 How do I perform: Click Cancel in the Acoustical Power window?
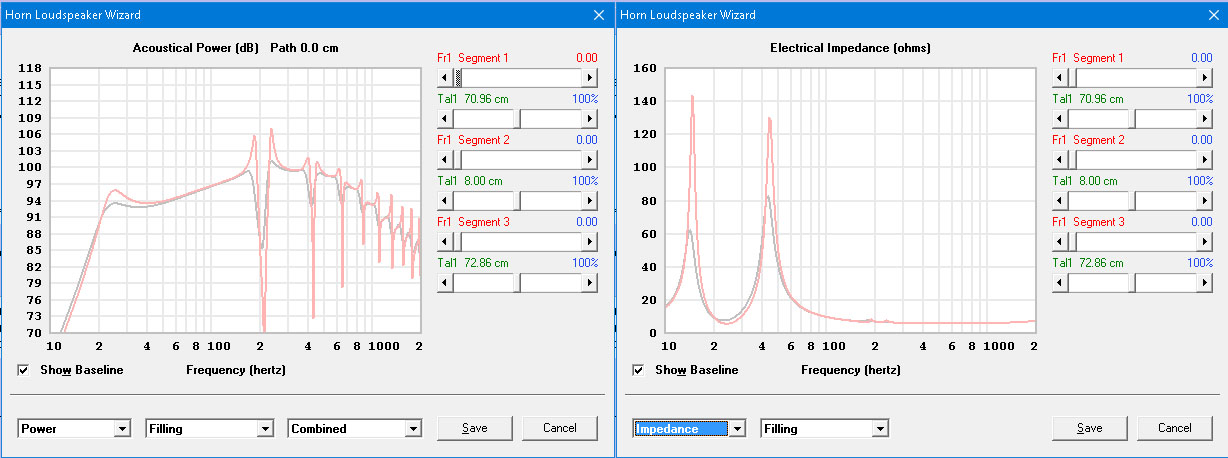click(560, 428)
